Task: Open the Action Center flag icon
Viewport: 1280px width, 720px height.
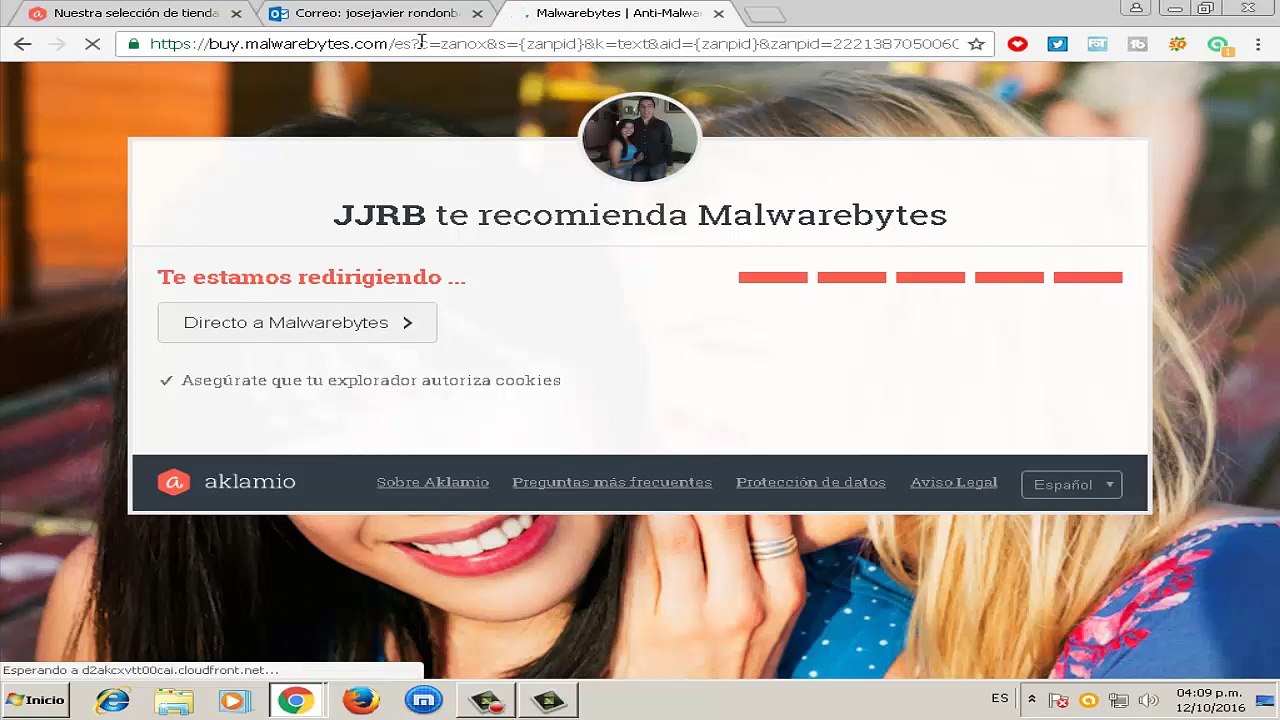Action: 1060,701
